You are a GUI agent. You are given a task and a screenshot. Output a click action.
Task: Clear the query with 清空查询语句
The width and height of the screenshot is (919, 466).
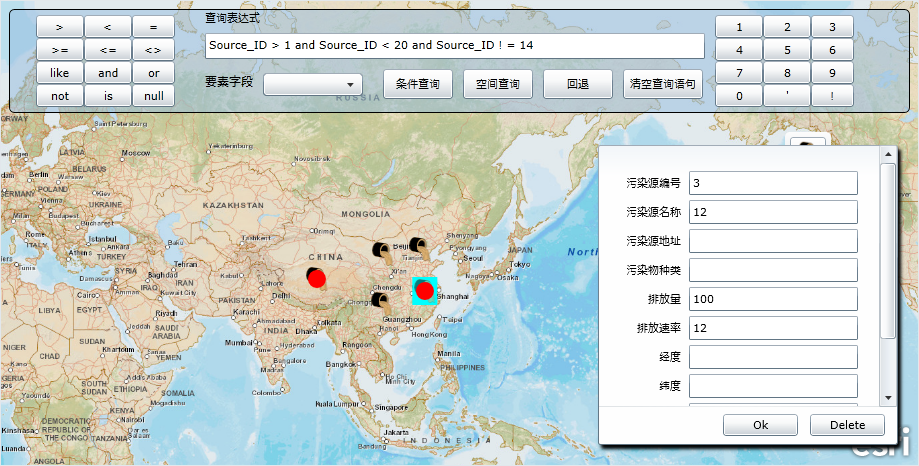[x=663, y=84]
